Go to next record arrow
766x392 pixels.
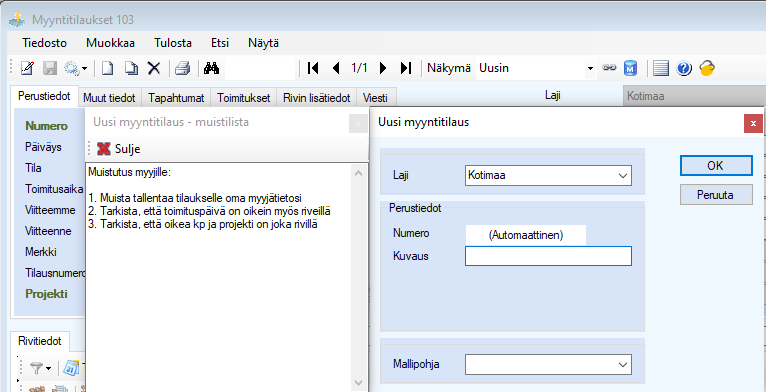point(383,68)
